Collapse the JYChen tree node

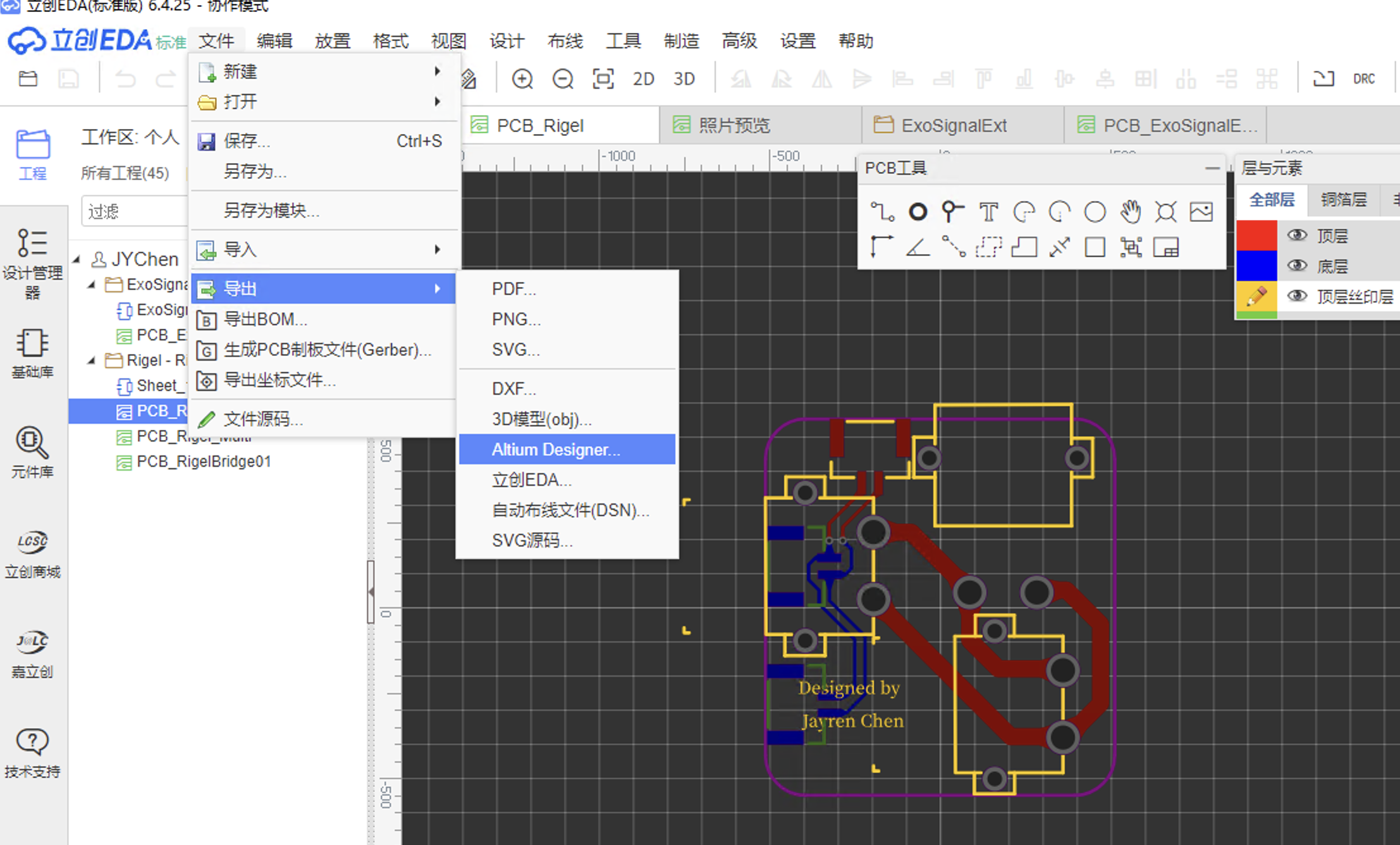[x=77, y=259]
